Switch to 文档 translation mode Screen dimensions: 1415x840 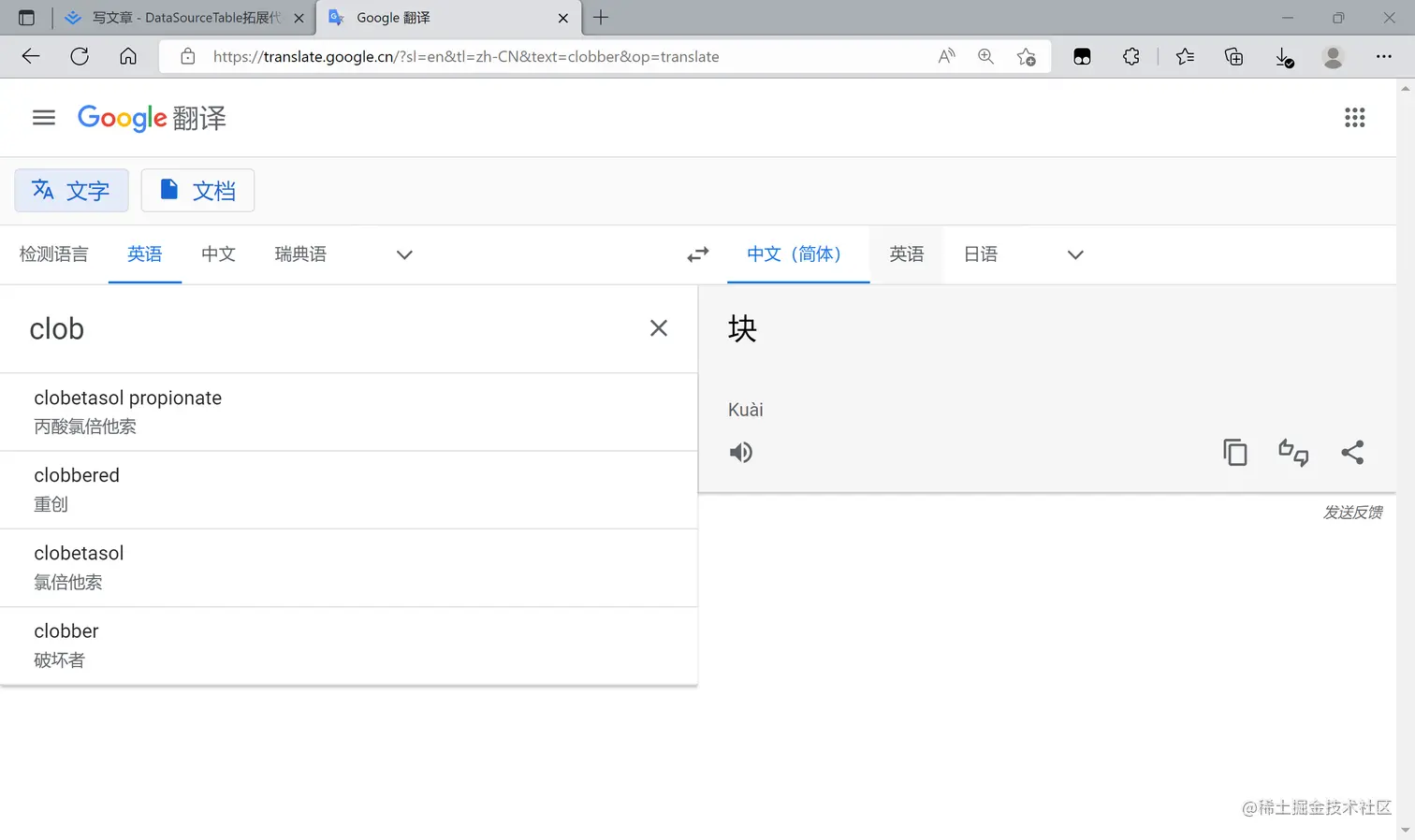[x=197, y=191]
